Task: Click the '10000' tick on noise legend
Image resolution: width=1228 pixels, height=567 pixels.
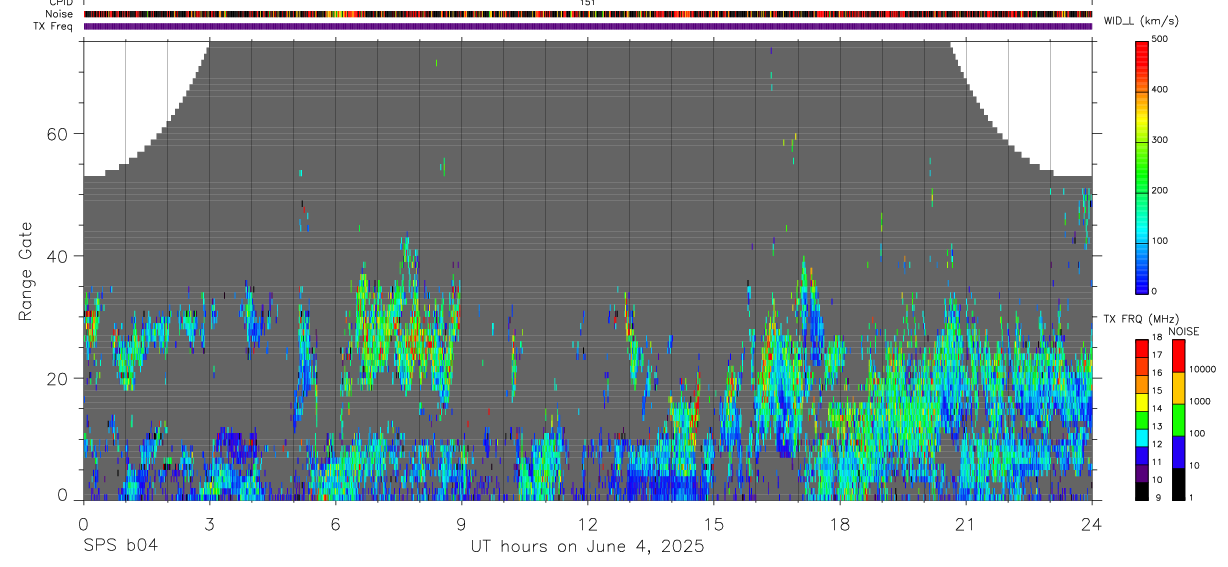Action: [1202, 369]
